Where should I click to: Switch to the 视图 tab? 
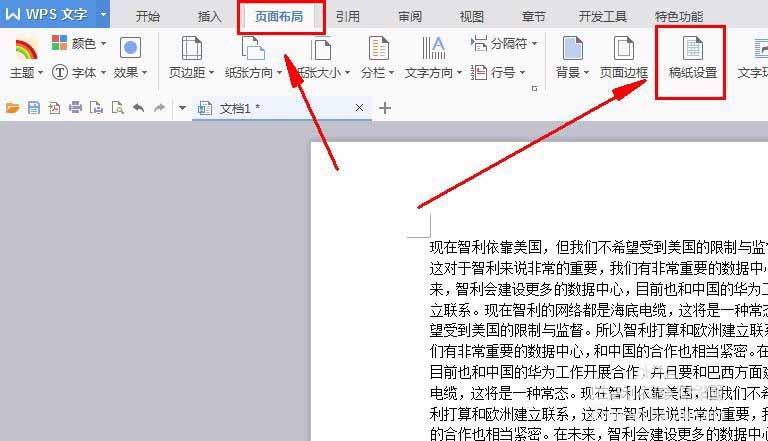tap(472, 17)
